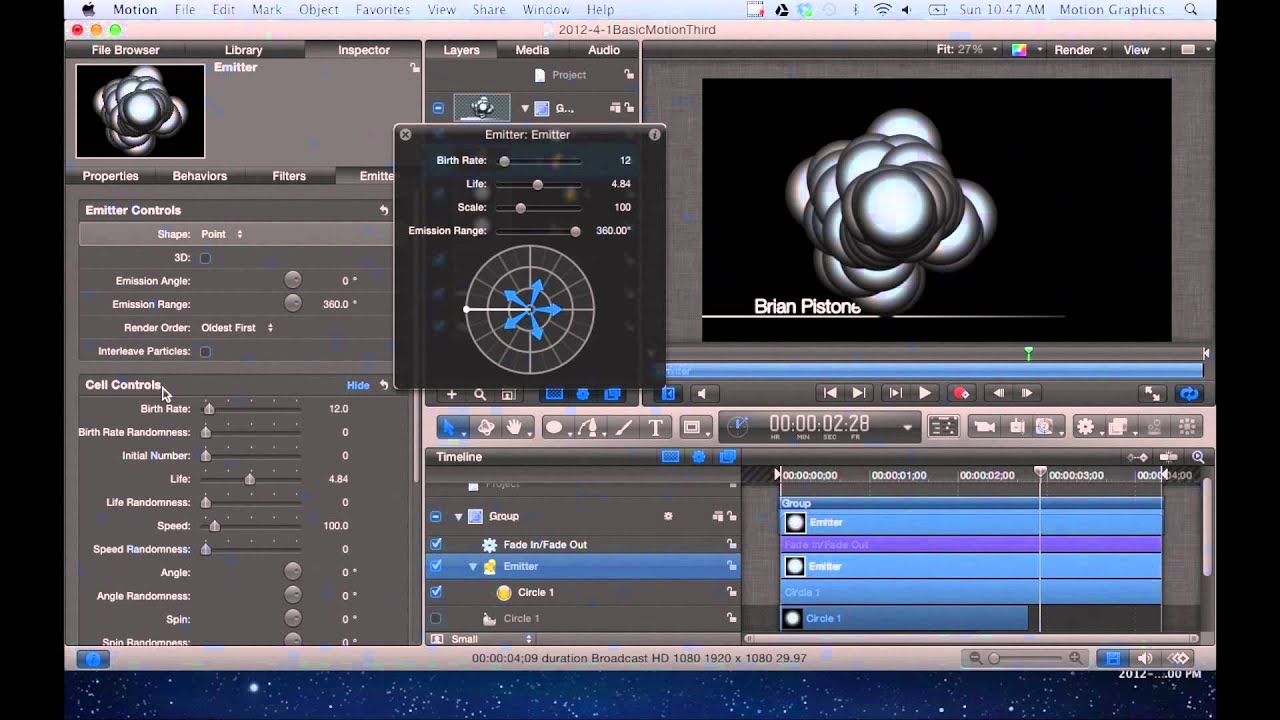Open the Shape dropdown set to Point
Viewport: 1280px width, 720px height.
[222, 234]
